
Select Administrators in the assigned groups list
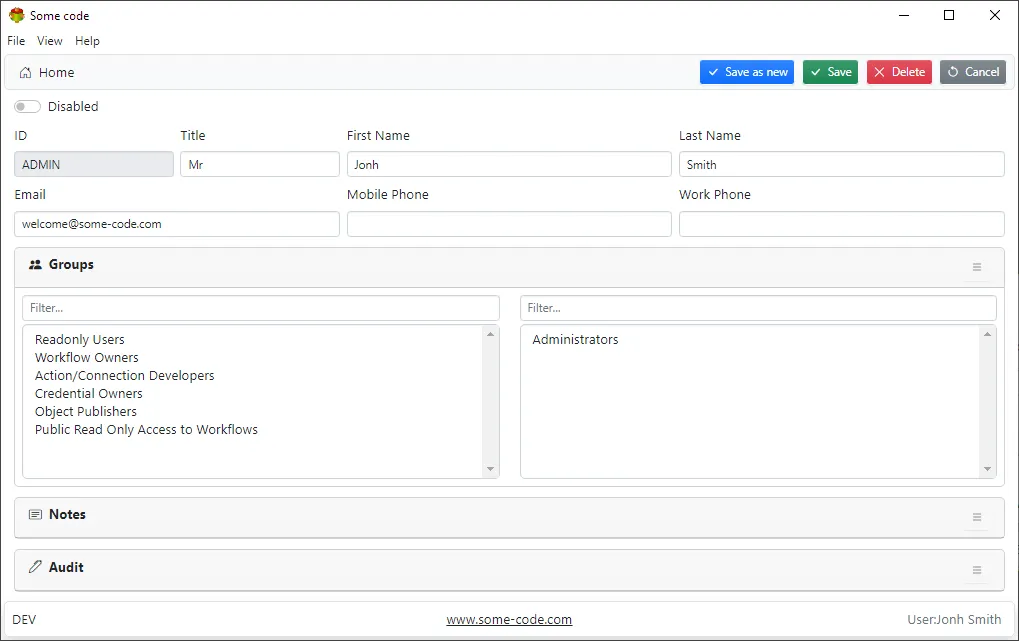(576, 339)
